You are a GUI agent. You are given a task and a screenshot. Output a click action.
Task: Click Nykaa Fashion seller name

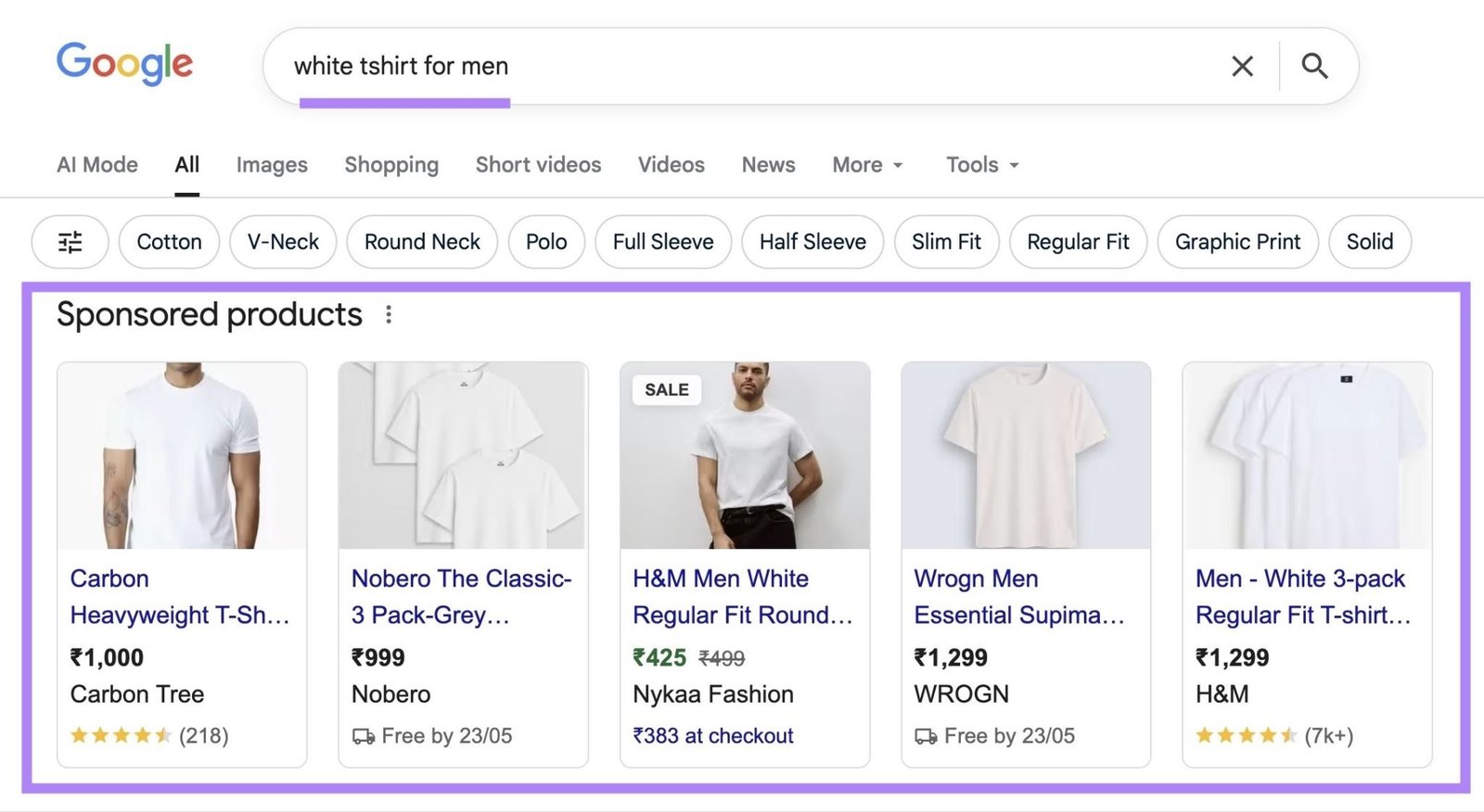(713, 694)
